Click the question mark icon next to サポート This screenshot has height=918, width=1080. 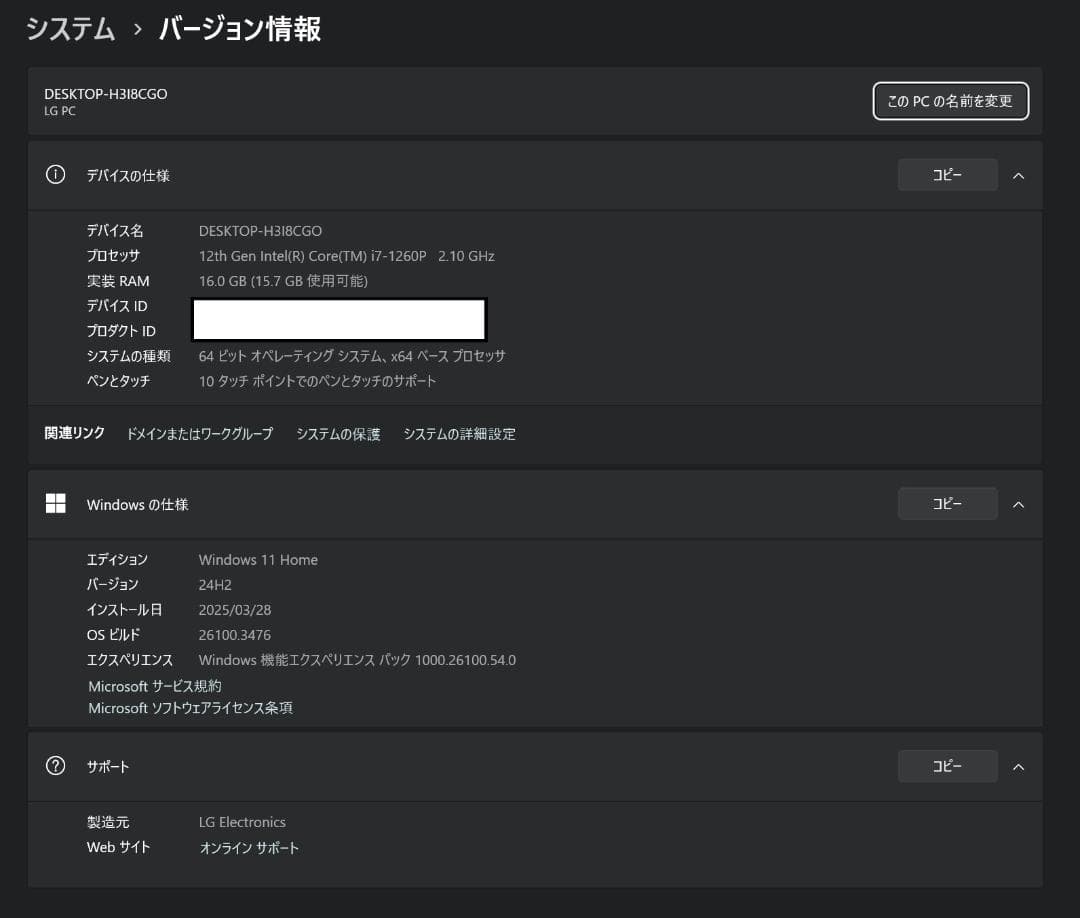pyautogui.click(x=55, y=766)
